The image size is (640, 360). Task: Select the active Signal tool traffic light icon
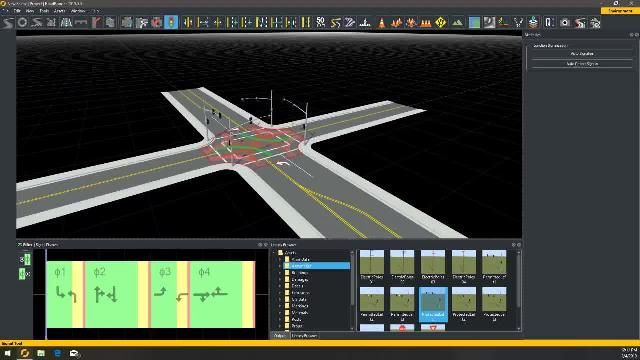pos(171,22)
